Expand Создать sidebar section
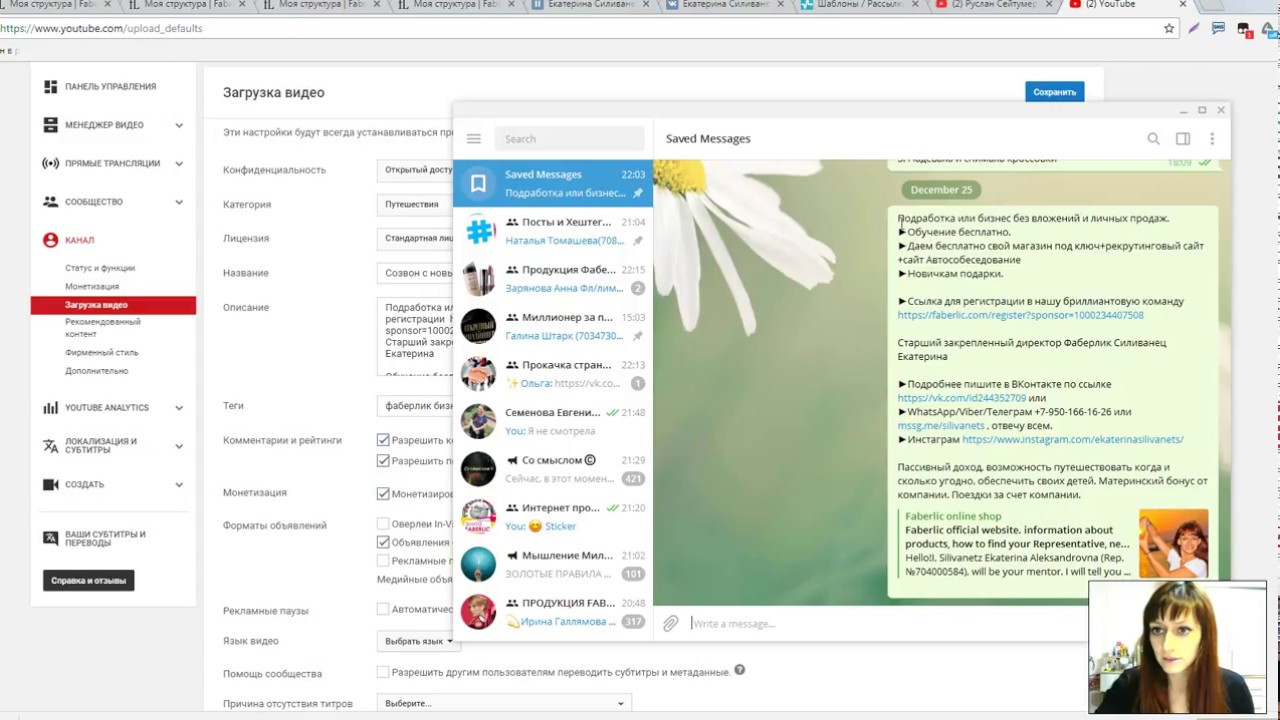 coord(179,484)
